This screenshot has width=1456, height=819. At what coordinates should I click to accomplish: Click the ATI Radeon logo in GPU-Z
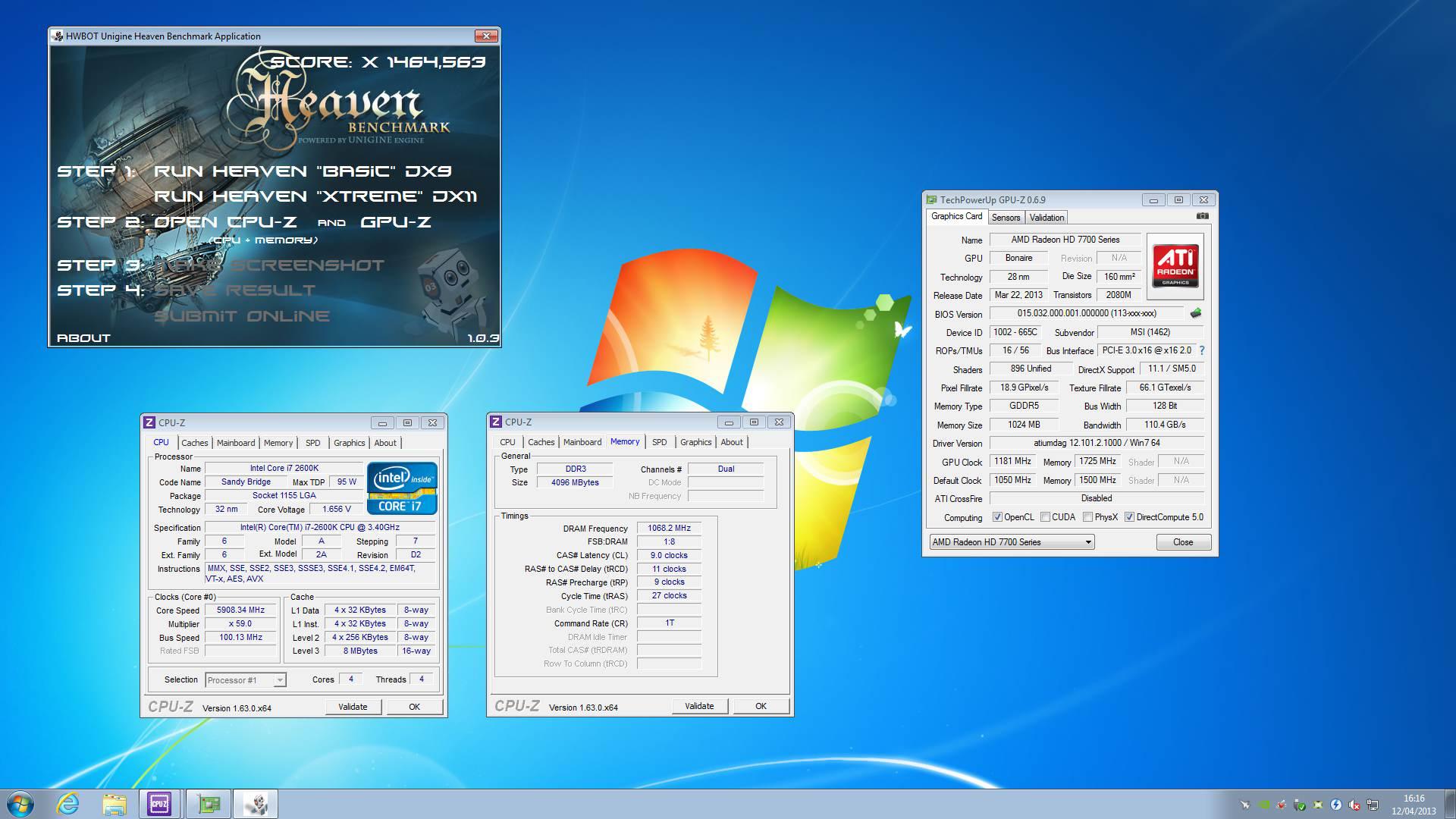point(1175,265)
